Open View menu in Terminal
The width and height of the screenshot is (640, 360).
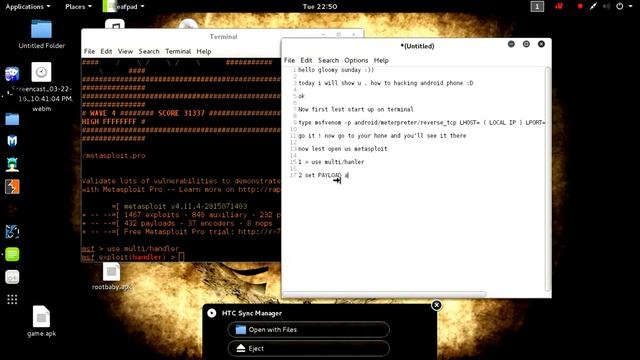coord(125,51)
